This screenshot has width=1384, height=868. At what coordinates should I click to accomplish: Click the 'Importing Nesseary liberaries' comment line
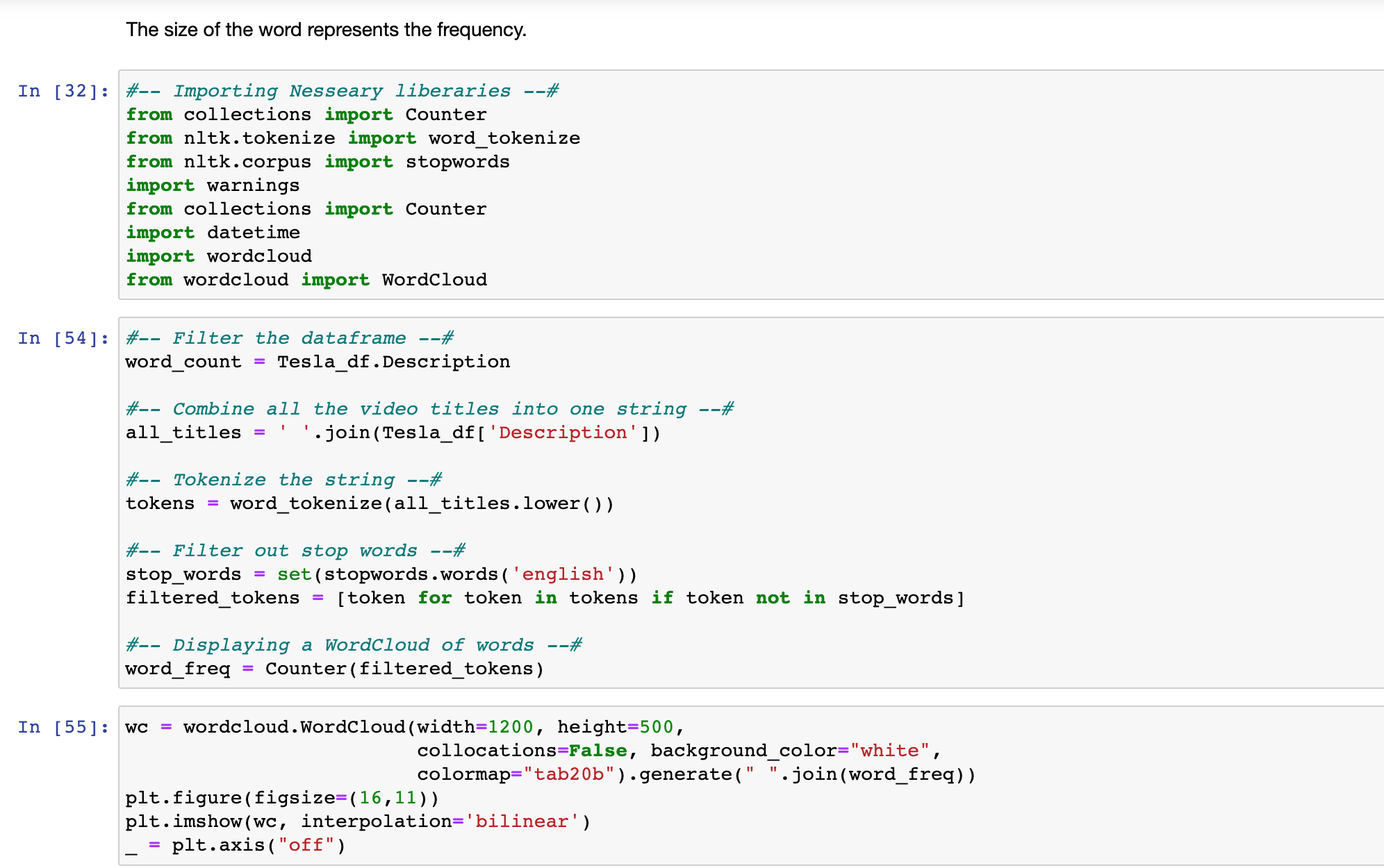pyautogui.click(x=342, y=91)
